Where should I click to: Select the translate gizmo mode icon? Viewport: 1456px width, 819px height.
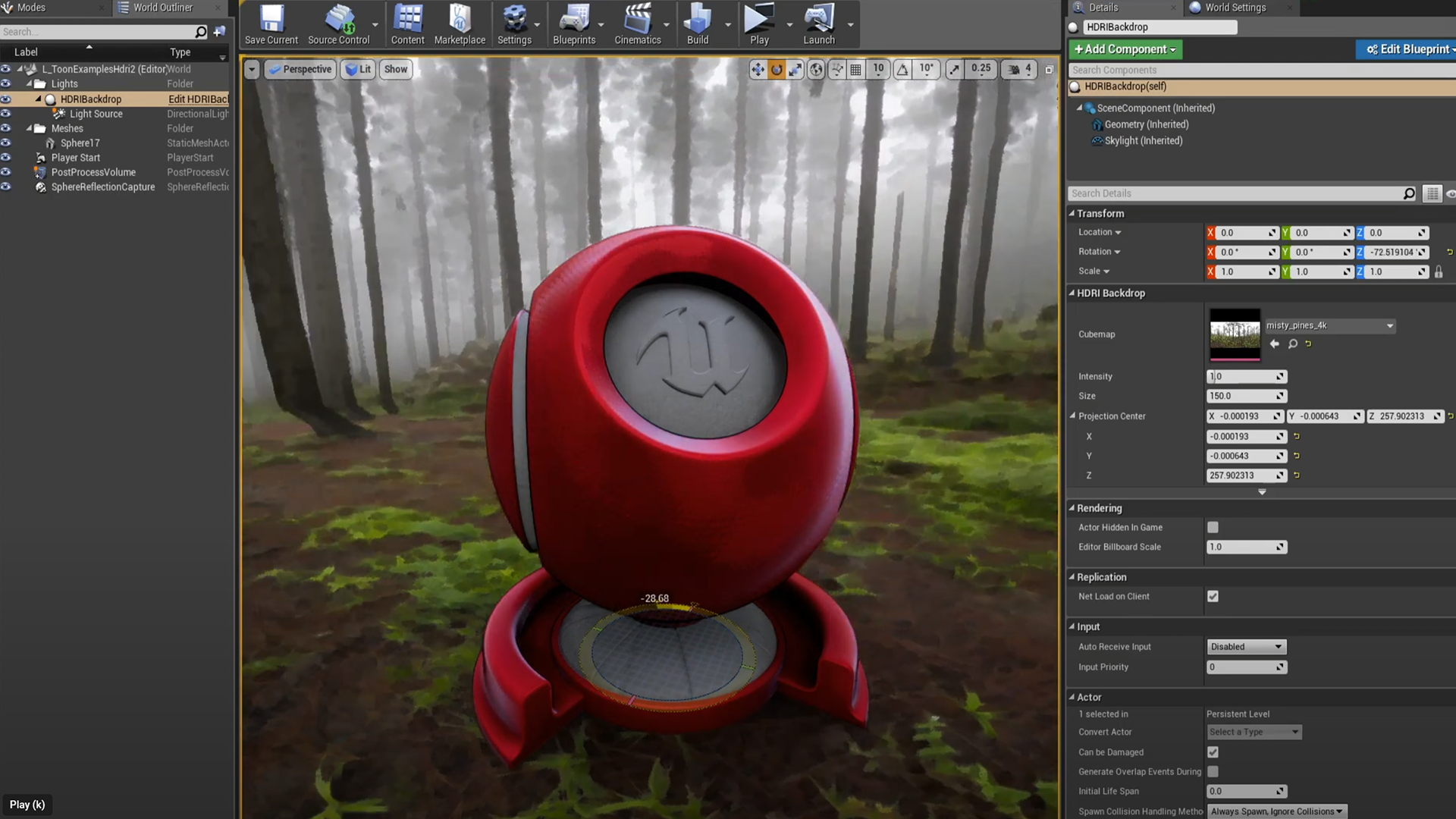click(x=757, y=70)
